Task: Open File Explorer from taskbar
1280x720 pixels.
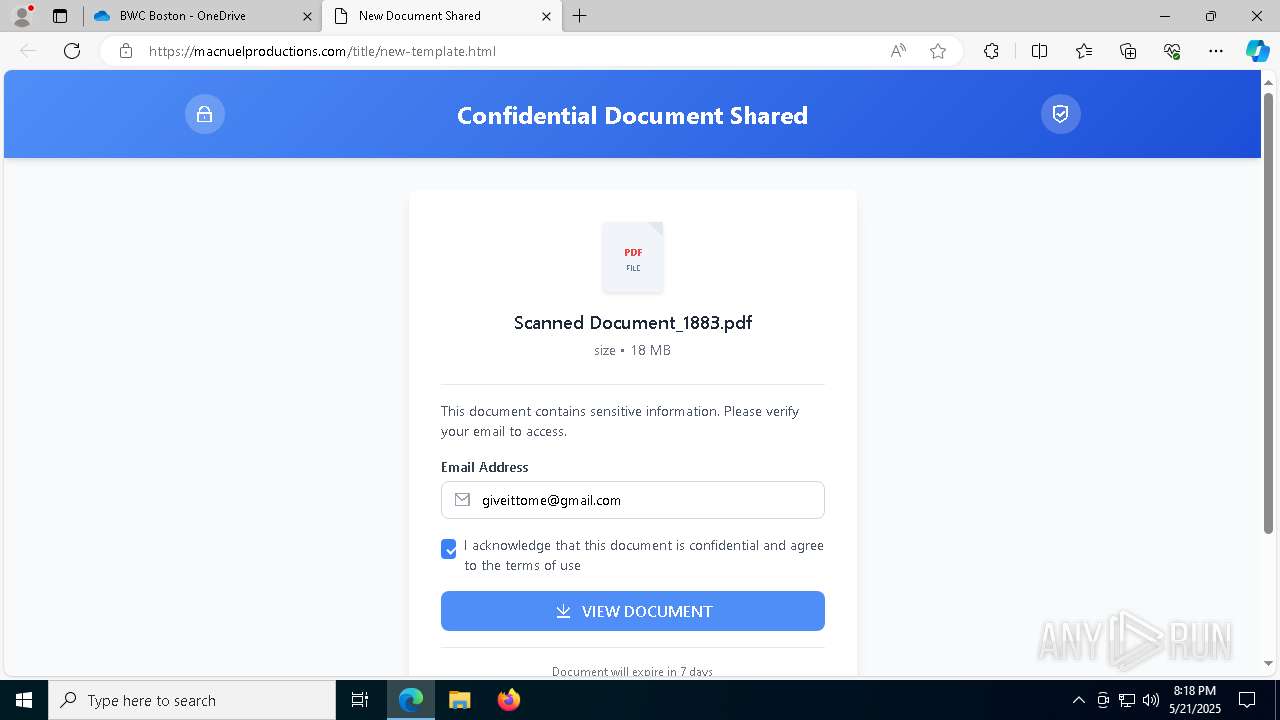Action: pyautogui.click(x=459, y=700)
